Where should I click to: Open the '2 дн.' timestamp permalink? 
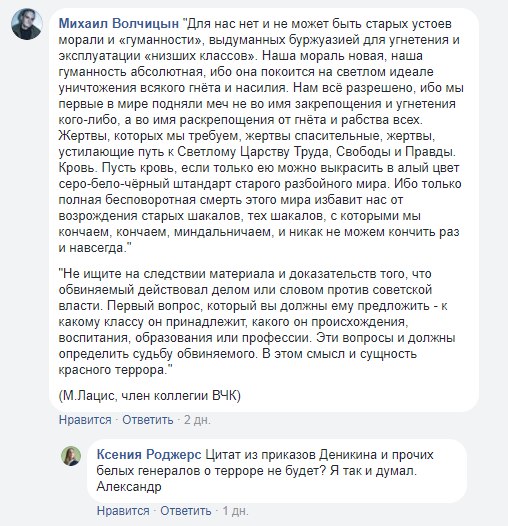(197, 420)
